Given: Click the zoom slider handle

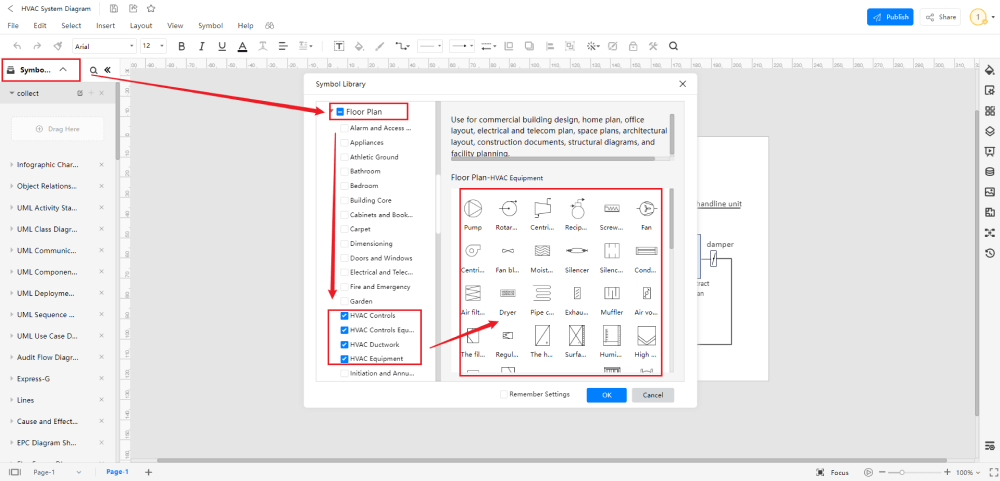Looking at the screenshot, I should point(901,472).
